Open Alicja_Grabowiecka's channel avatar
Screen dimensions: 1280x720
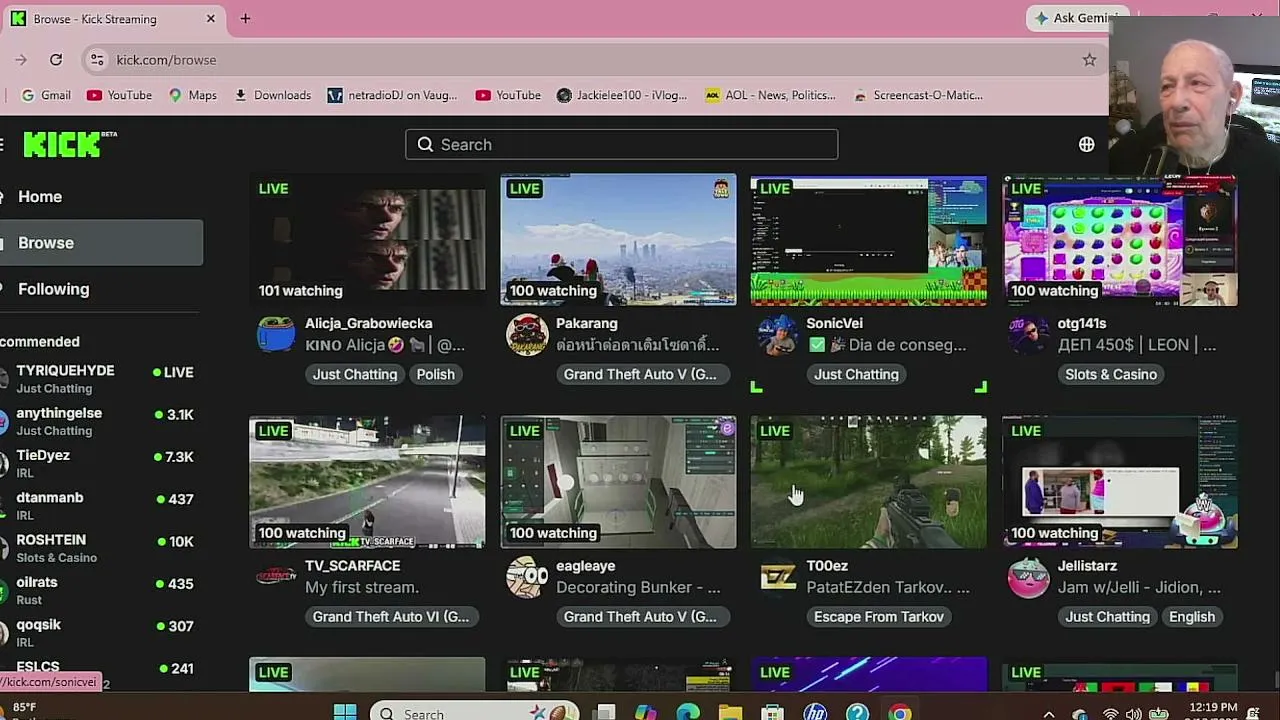[276, 335]
